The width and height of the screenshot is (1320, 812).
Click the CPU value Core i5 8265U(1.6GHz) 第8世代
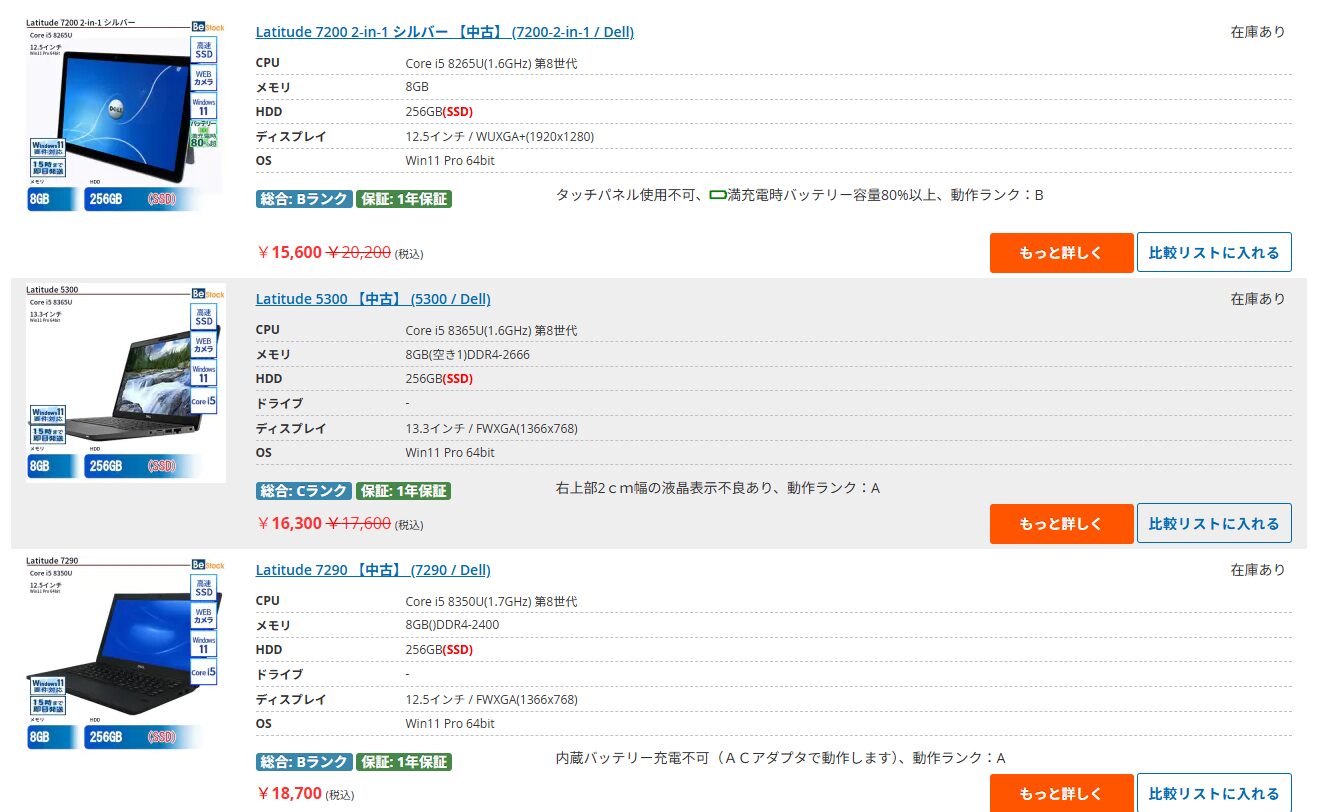491,63
